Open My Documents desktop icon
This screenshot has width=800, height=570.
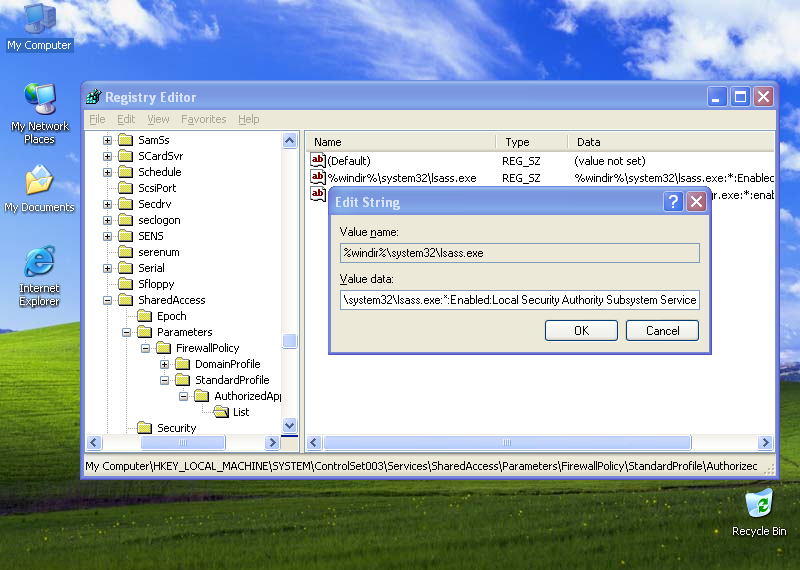click(39, 188)
